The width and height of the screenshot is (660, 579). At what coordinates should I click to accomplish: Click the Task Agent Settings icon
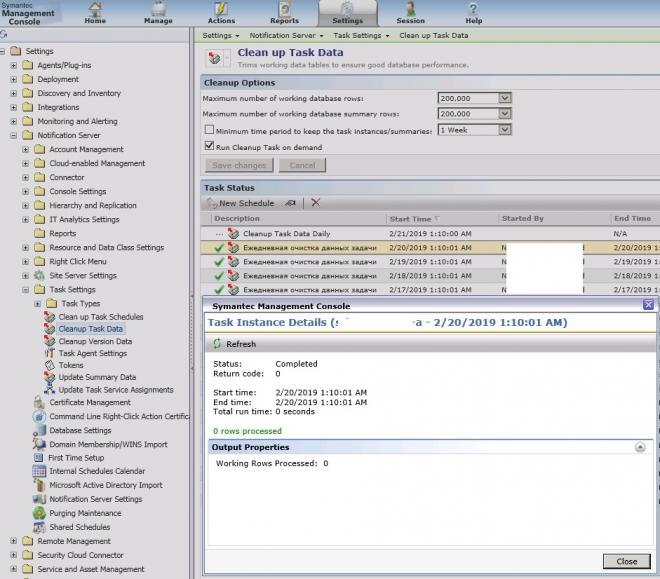click(50, 353)
